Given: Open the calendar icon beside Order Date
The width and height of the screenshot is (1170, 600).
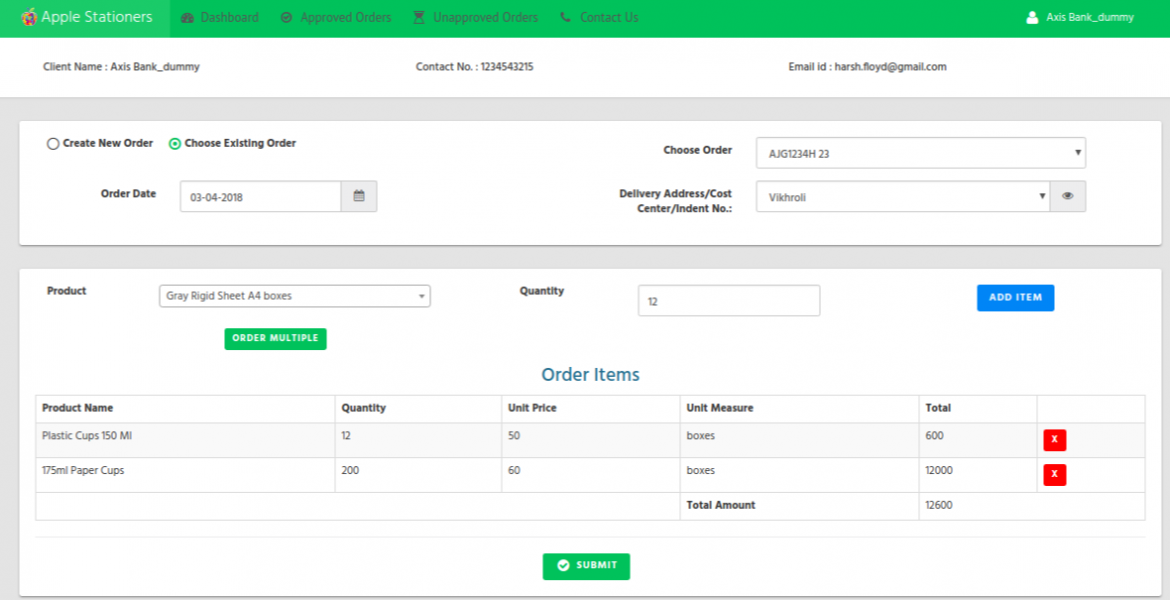Looking at the screenshot, I should point(359,196).
